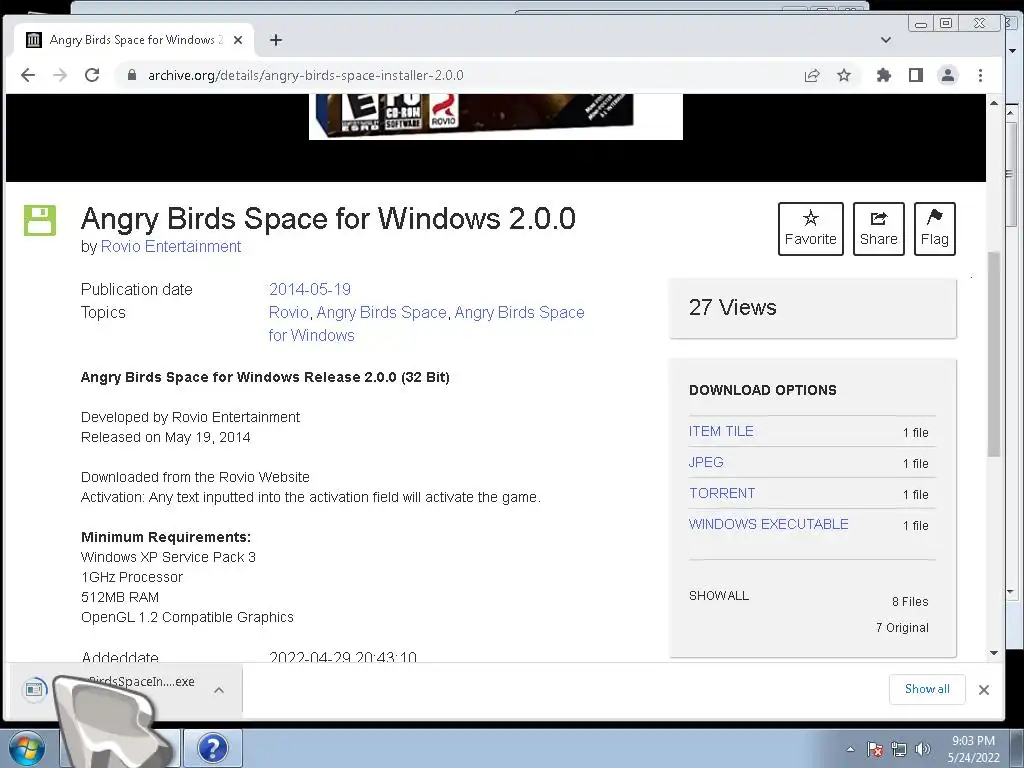
Task: Click page scrollbar up arrow
Action: pos(994,103)
